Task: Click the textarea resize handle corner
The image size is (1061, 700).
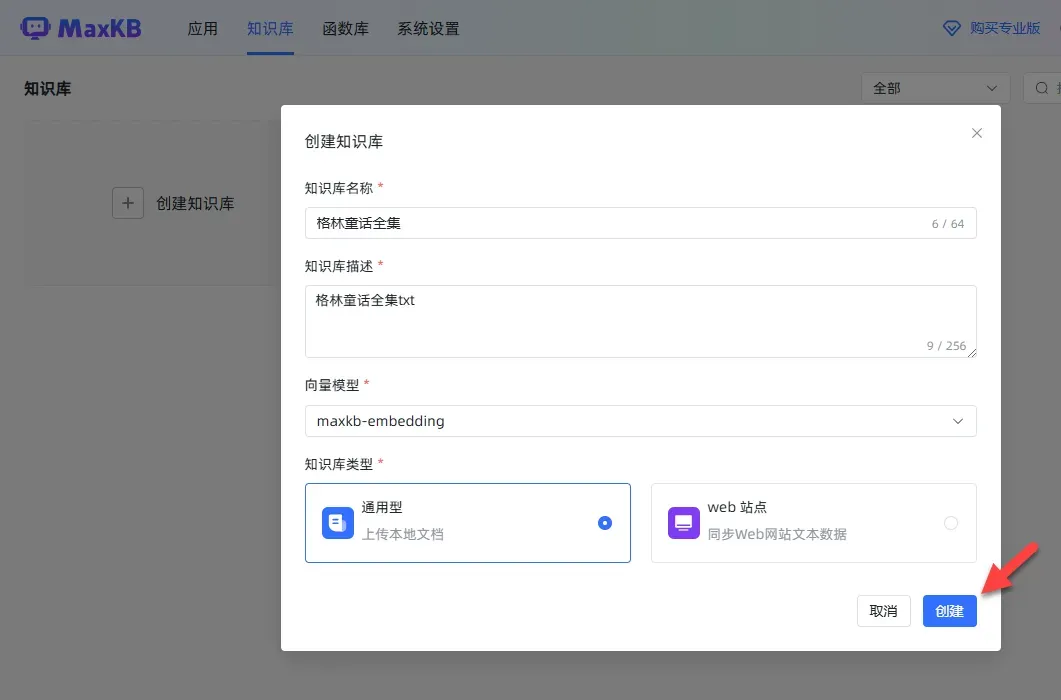Action: [x=972, y=353]
